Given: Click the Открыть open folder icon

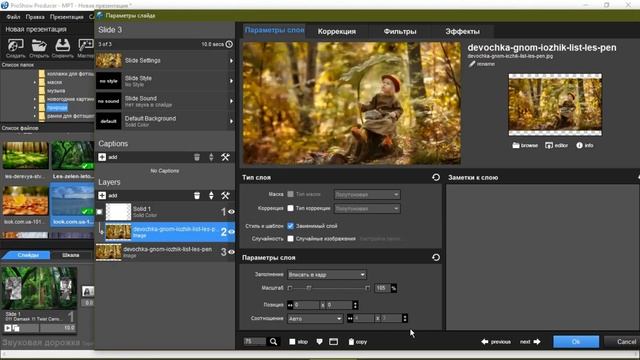Looking at the screenshot, I should 39,45.
